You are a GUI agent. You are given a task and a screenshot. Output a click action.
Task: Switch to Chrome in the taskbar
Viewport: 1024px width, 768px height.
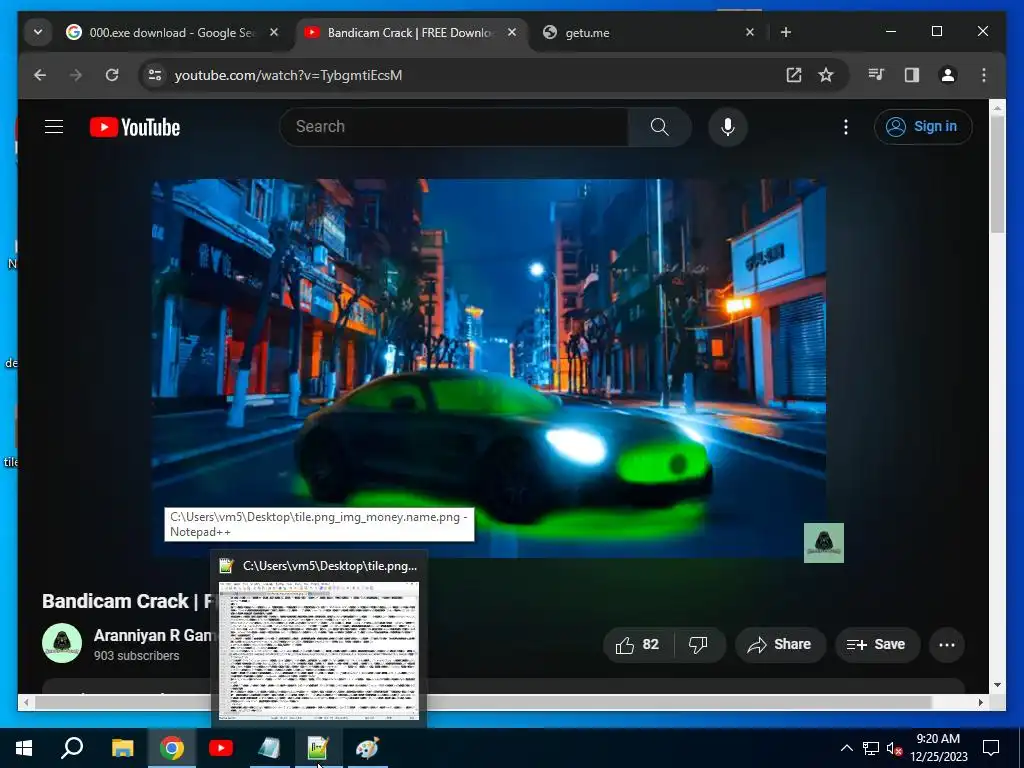[x=172, y=748]
